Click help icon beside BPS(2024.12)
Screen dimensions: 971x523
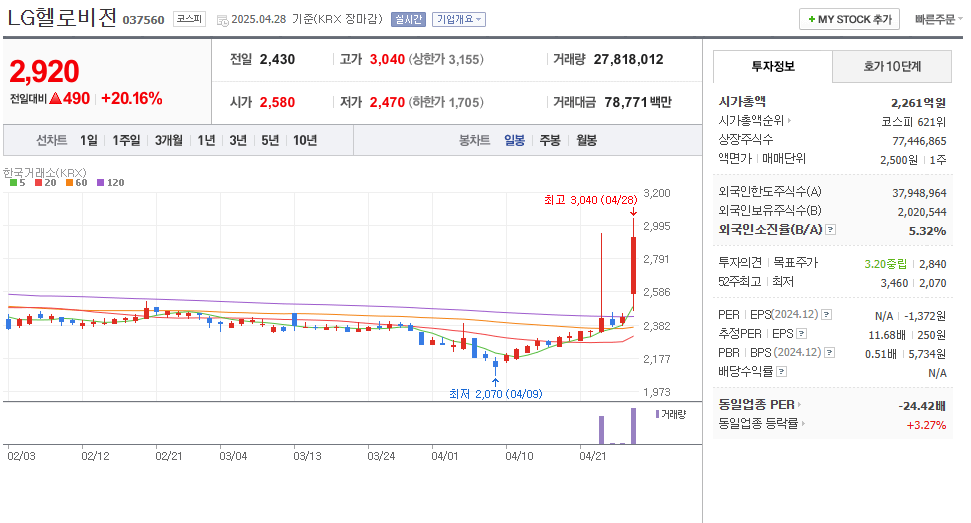point(830,353)
